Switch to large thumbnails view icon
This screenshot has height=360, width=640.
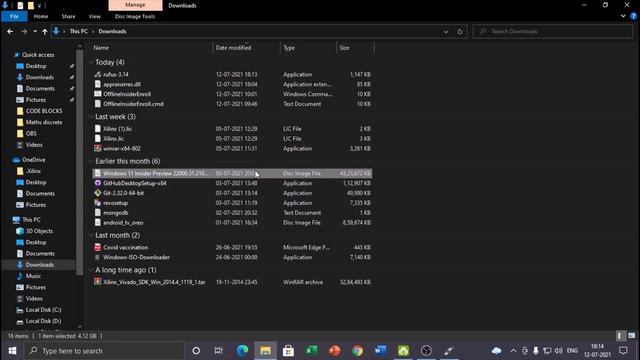(x=631, y=336)
